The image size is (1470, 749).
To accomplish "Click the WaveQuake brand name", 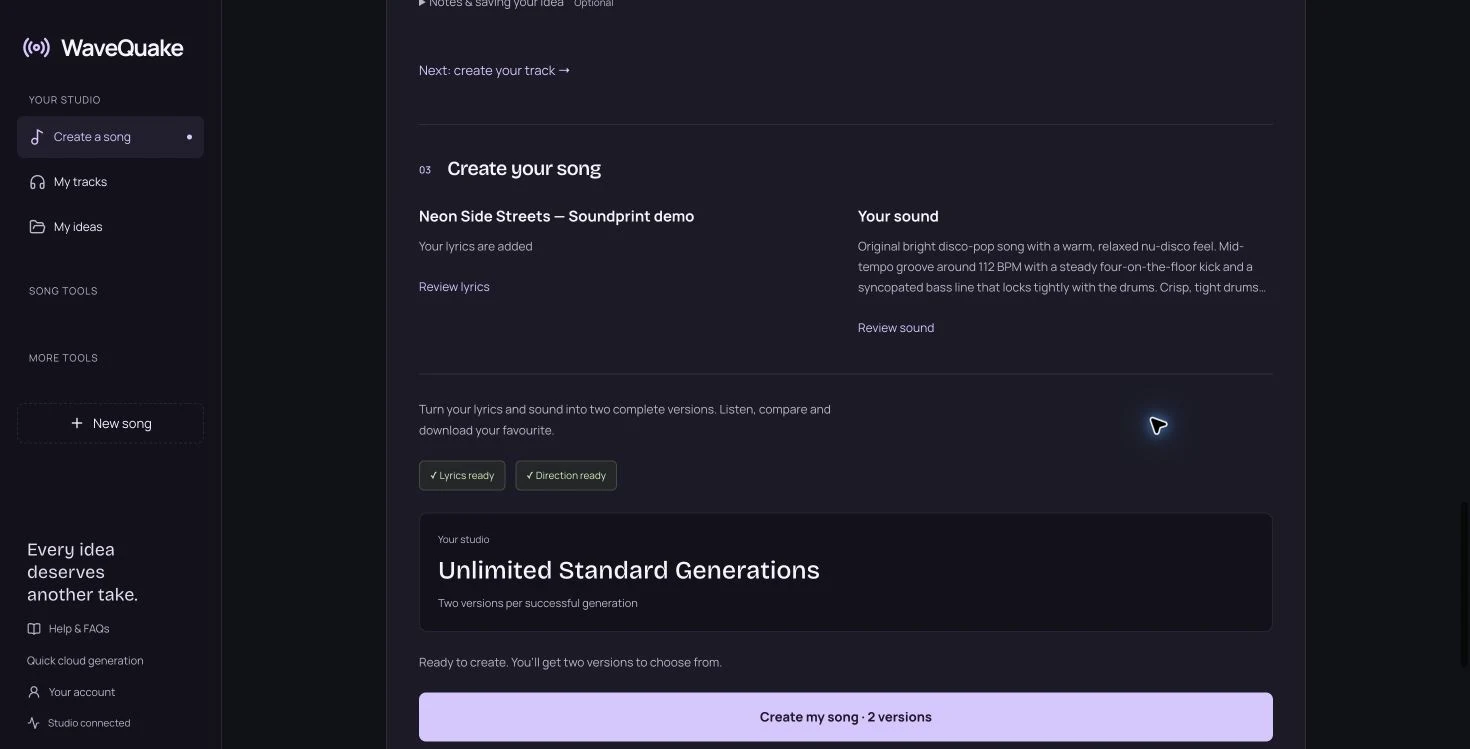I will point(122,48).
